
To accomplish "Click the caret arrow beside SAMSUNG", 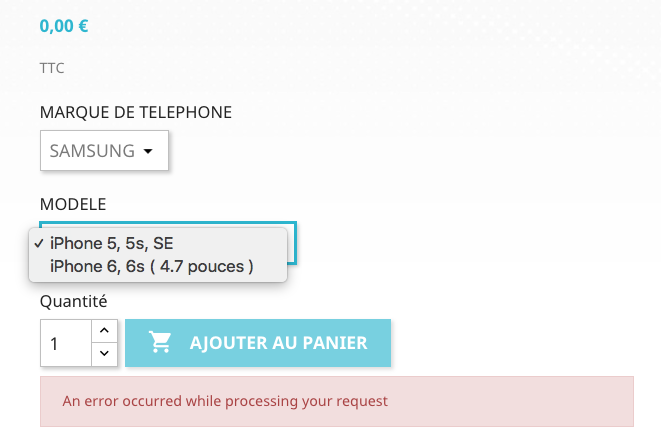I will 148,151.
